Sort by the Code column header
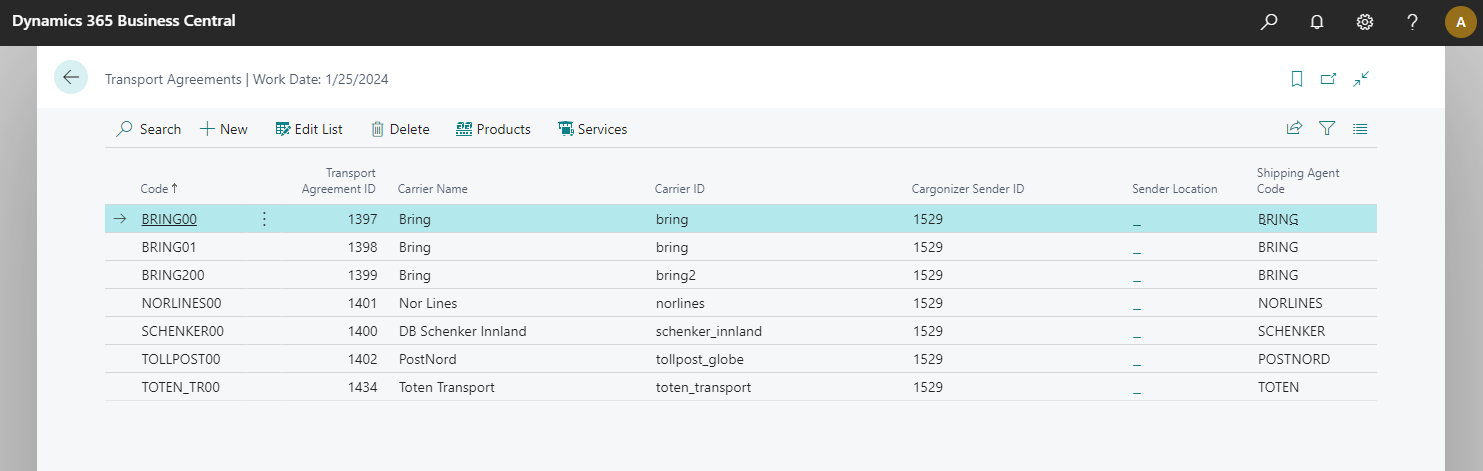Image resolution: width=1483 pixels, height=471 pixels. click(155, 188)
